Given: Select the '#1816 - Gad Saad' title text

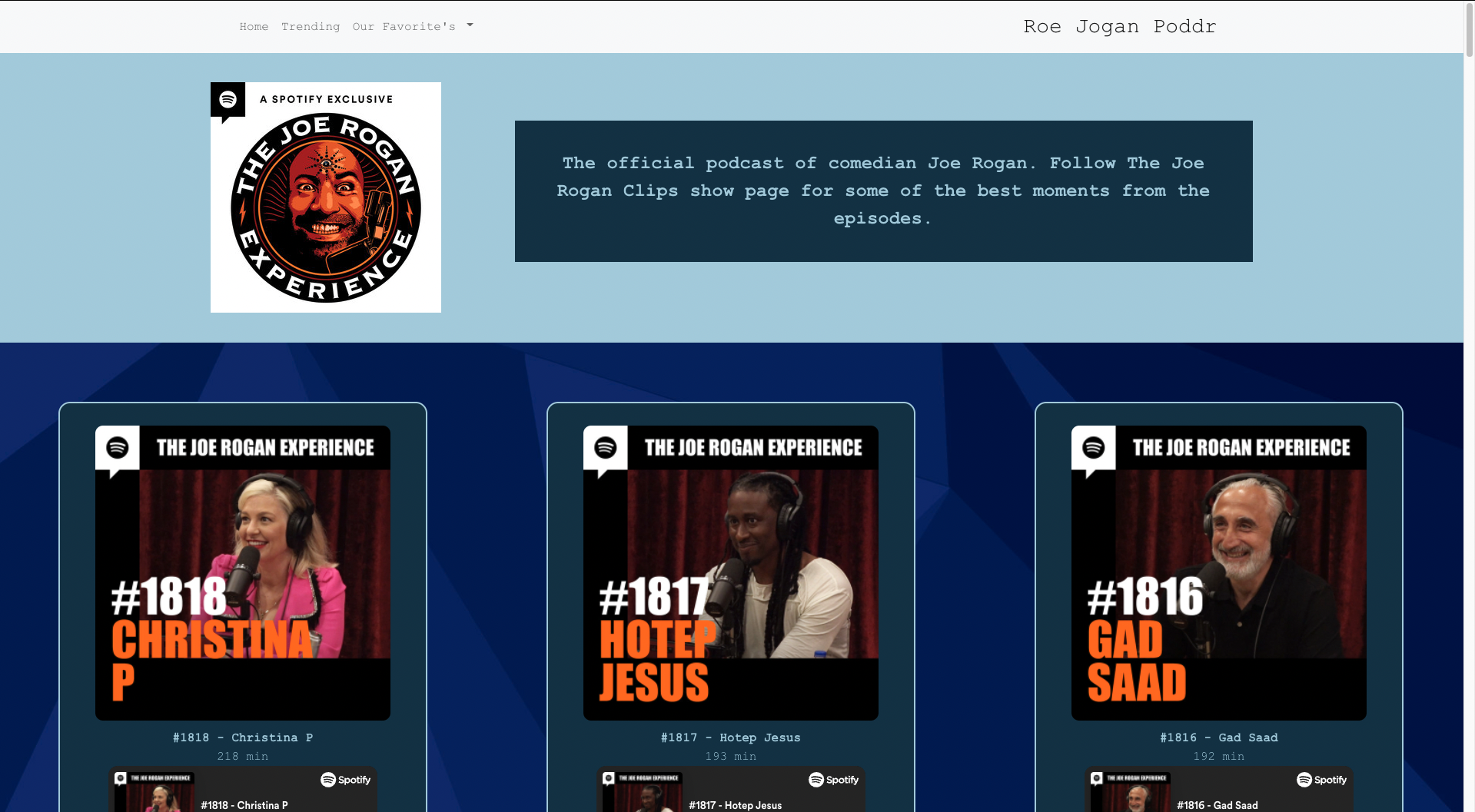Looking at the screenshot, I should click(1219, 737).
